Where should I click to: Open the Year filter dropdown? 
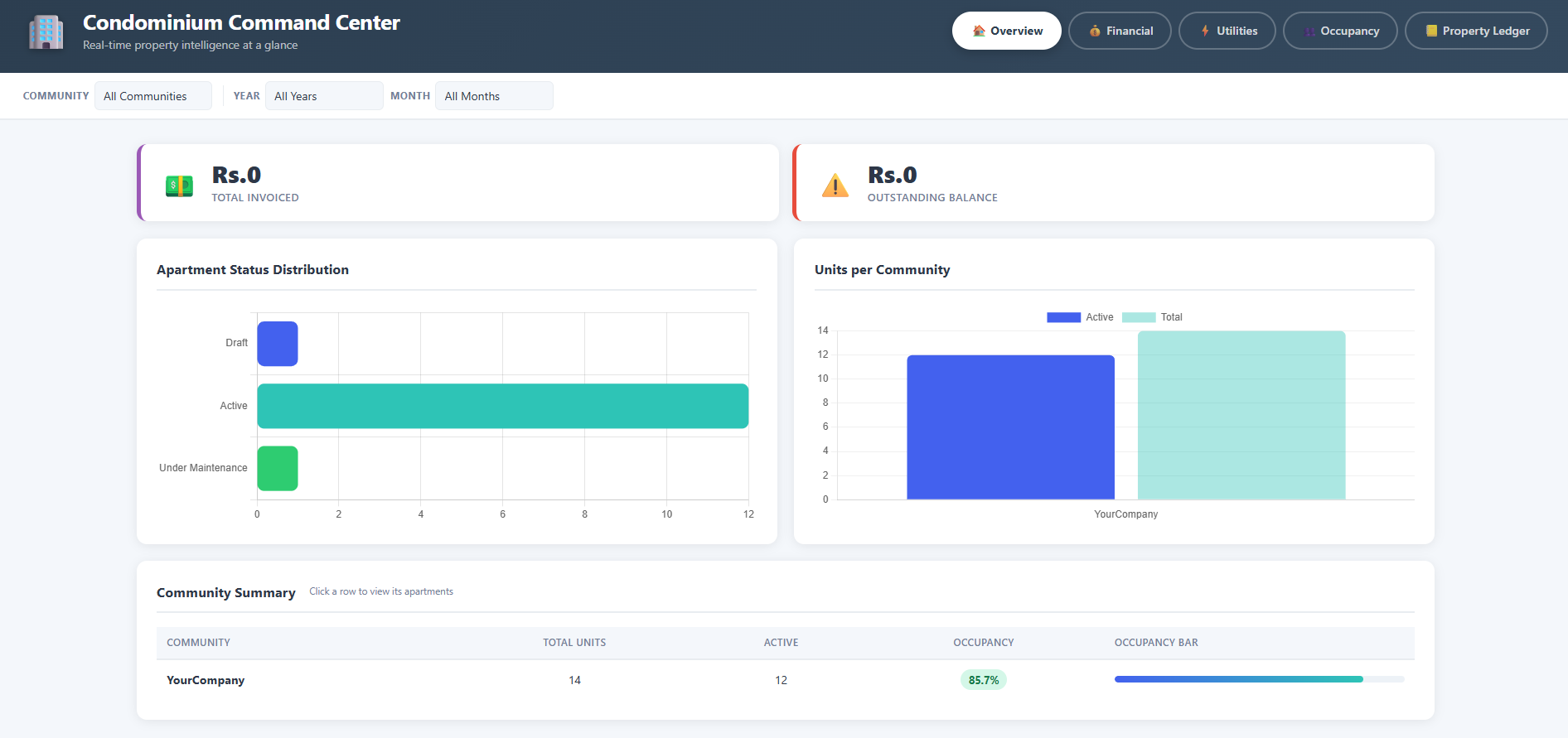tap(324, 96)
